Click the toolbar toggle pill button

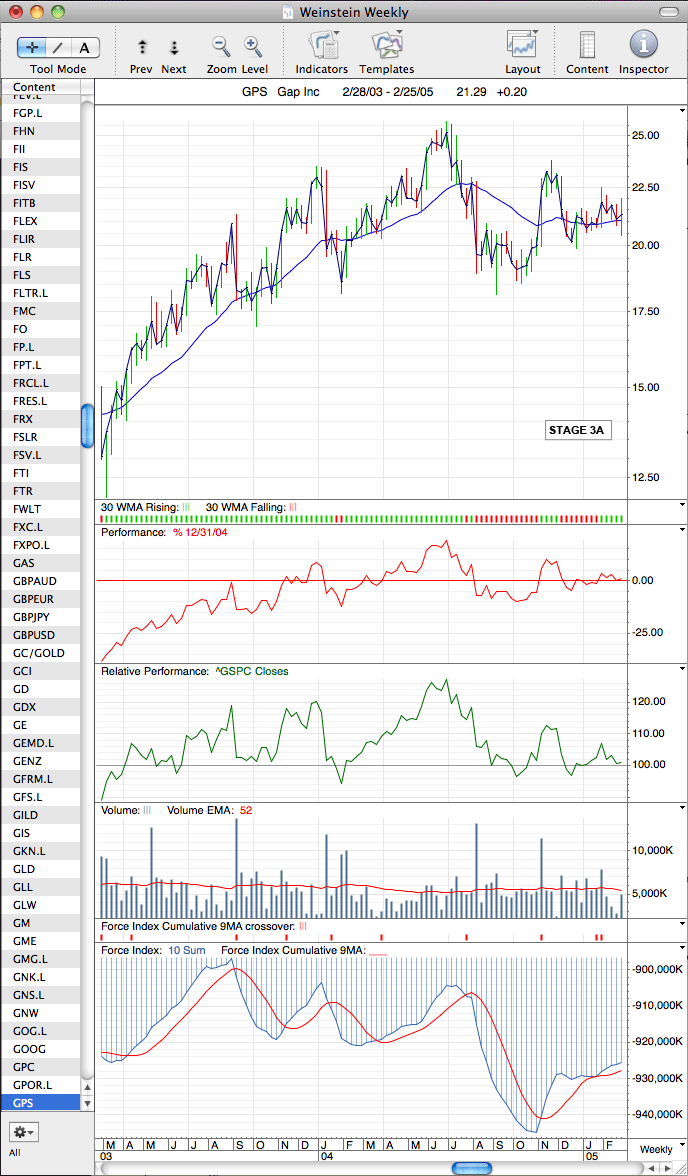668,12
